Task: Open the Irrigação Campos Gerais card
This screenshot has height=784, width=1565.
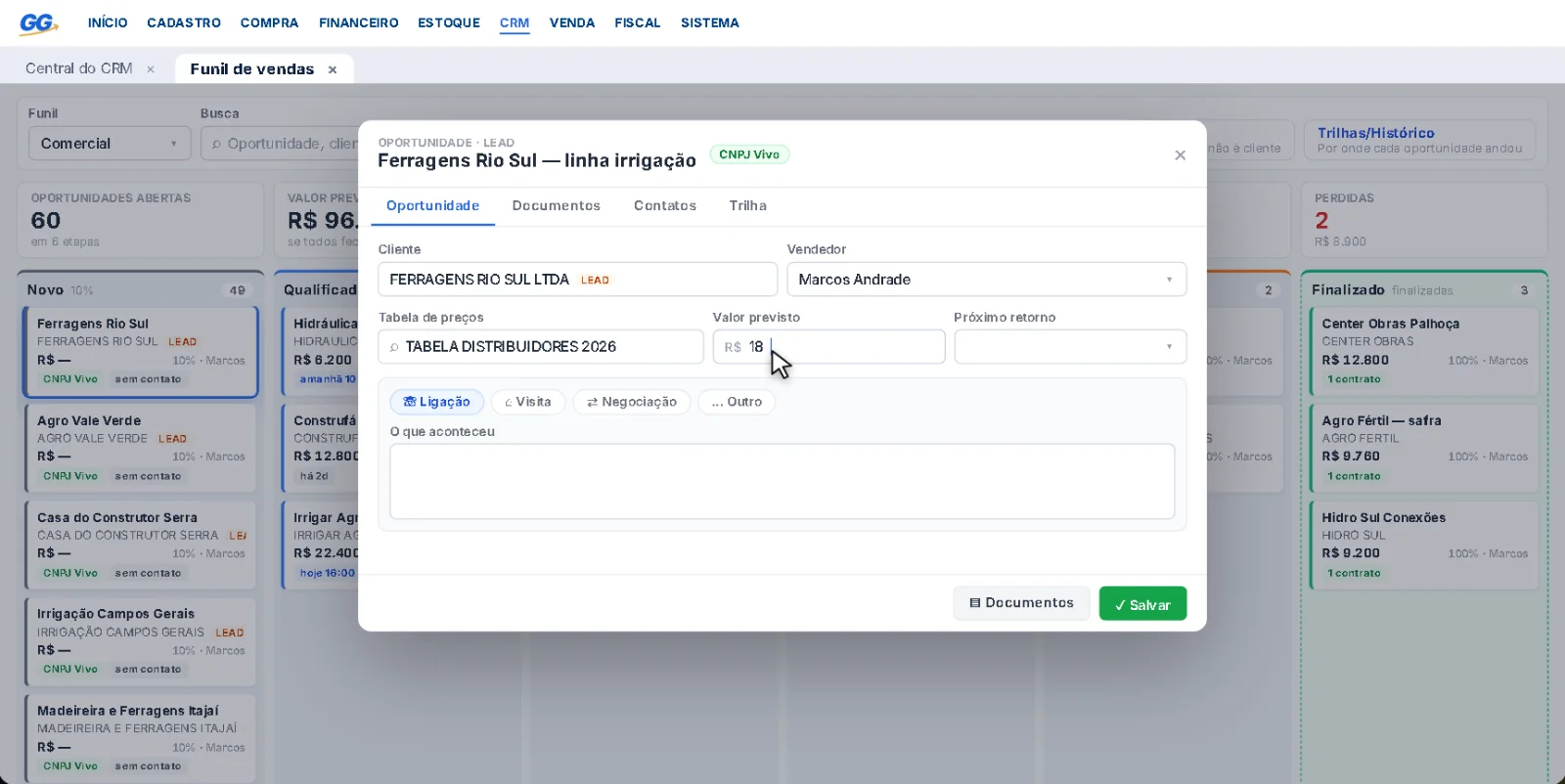Action: click(140, 641)
